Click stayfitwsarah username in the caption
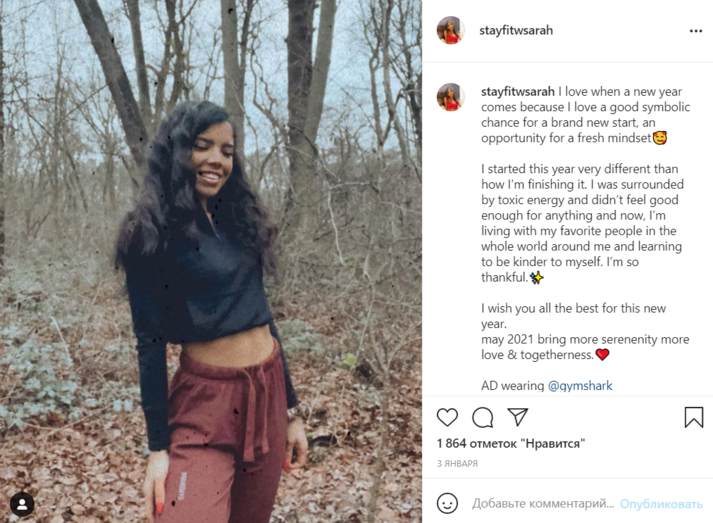 pyautogui.click(x=517, y=90)
